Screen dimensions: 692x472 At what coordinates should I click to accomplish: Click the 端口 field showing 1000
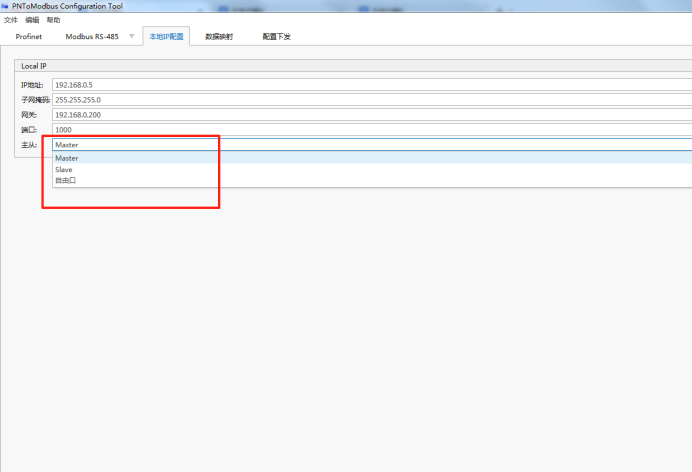point(372,130)
